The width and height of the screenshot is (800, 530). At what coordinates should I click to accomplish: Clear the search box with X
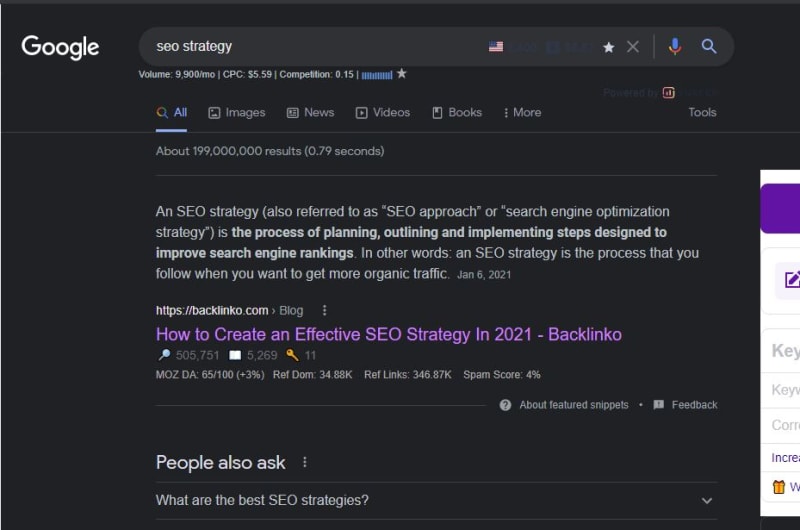tap(633, 47)
